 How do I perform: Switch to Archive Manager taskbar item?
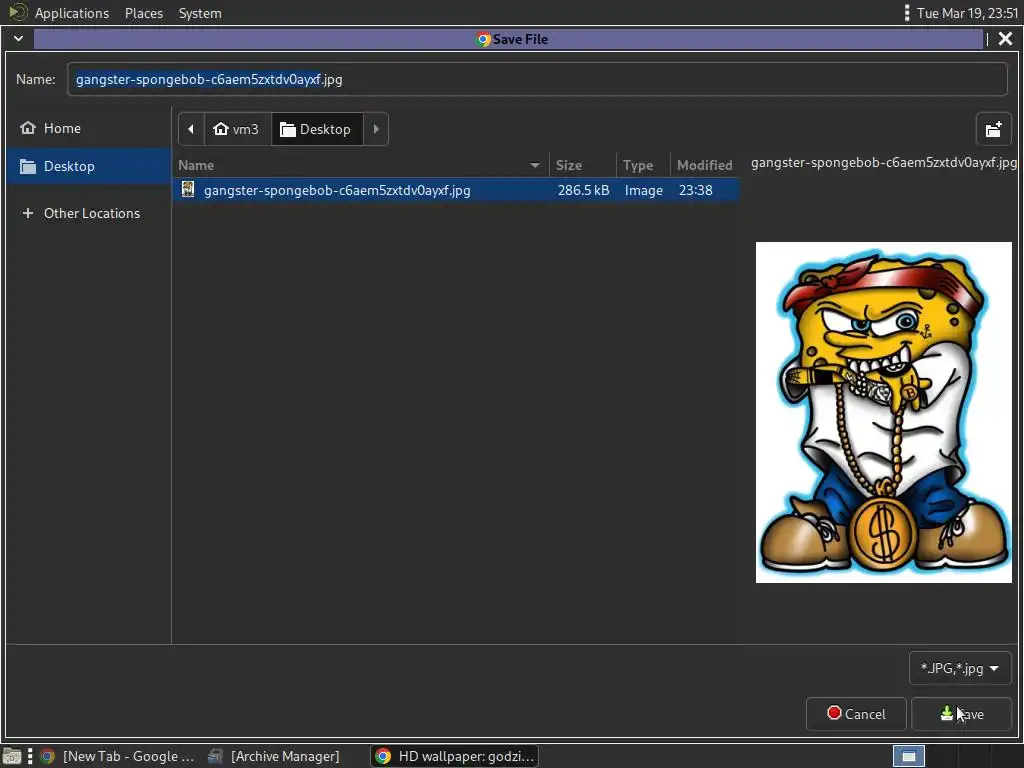coord(274,756)
